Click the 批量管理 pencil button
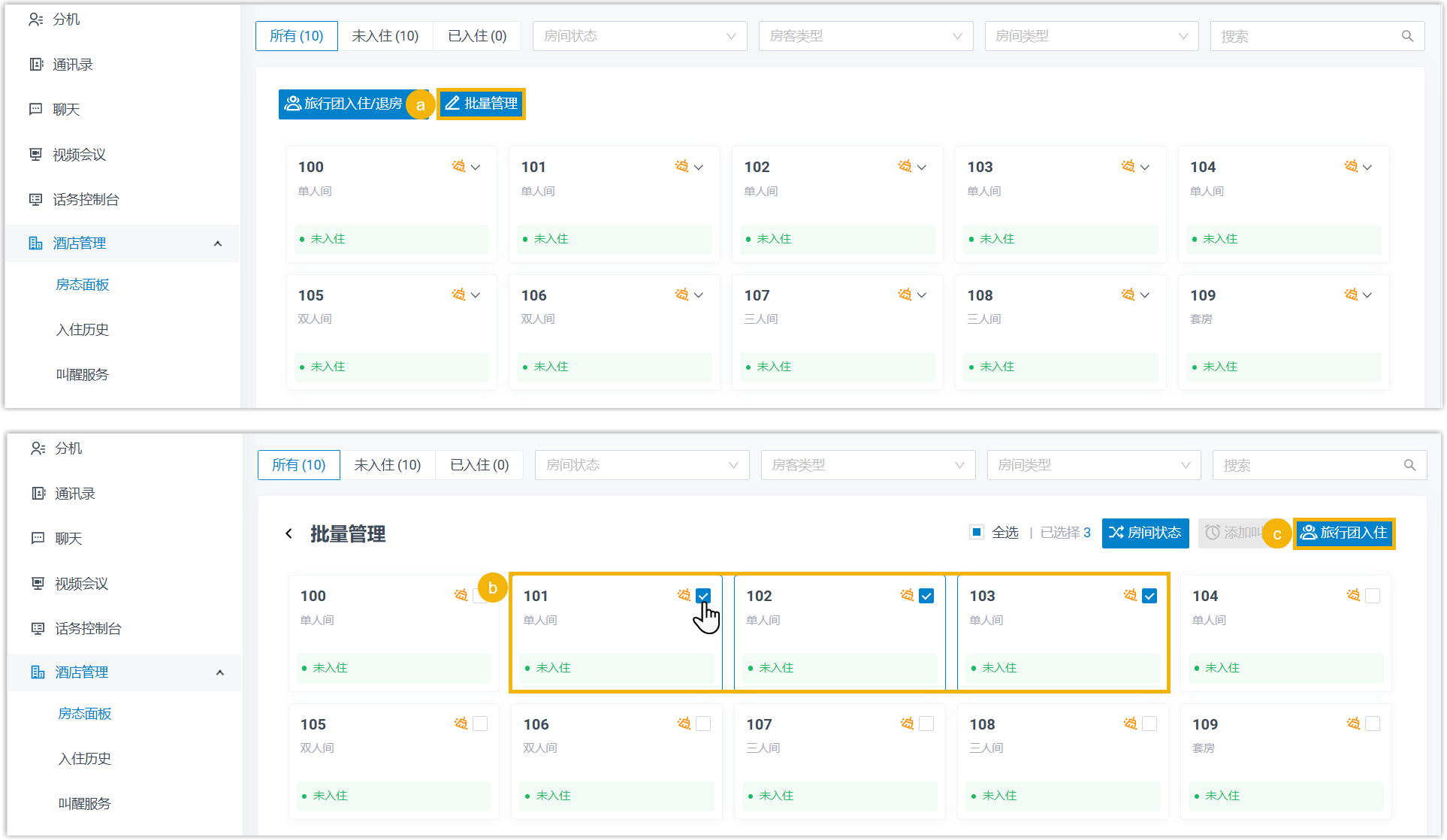 [481, 104]
